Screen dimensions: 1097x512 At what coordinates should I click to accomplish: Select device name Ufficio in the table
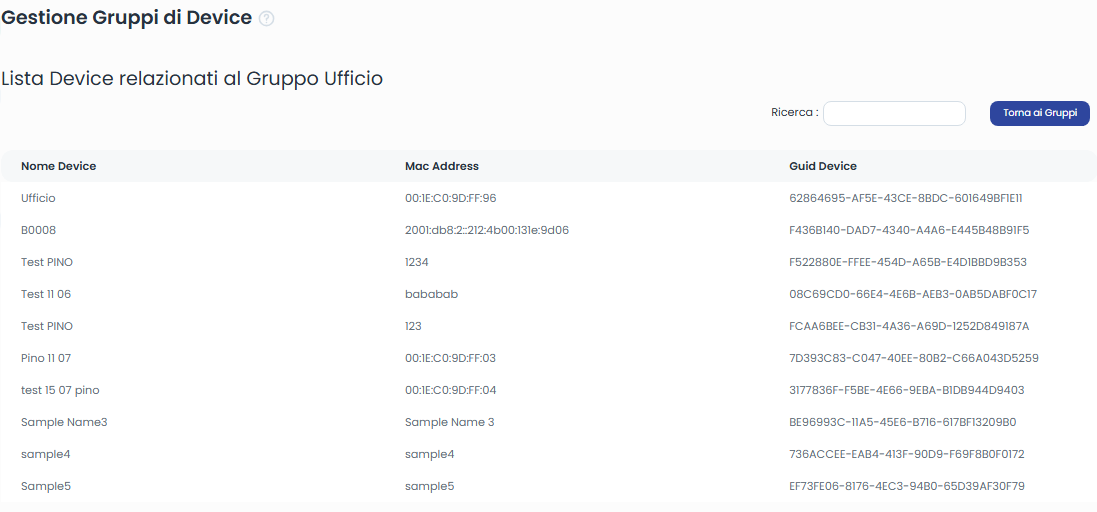coord(38,198)
